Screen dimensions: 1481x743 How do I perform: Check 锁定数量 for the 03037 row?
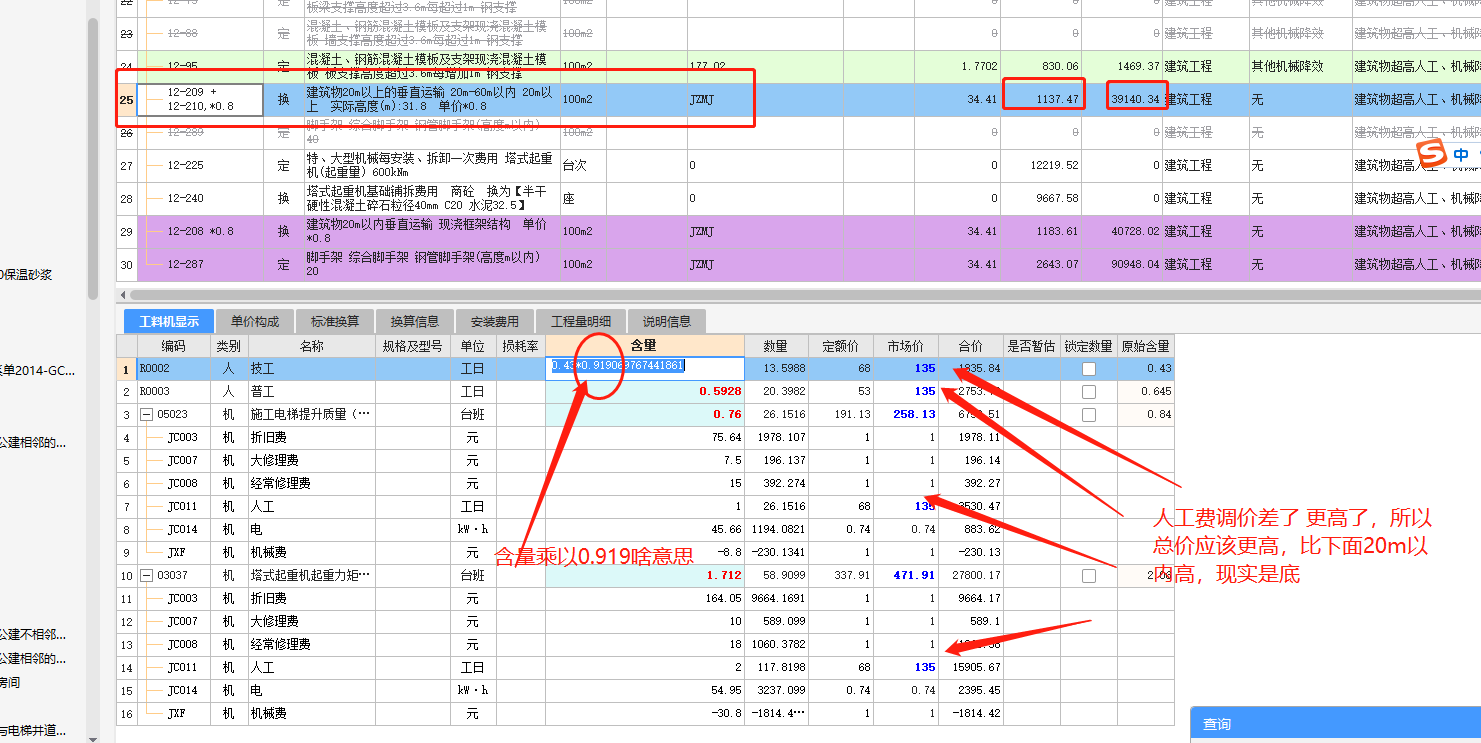[x=1088, y=576]
